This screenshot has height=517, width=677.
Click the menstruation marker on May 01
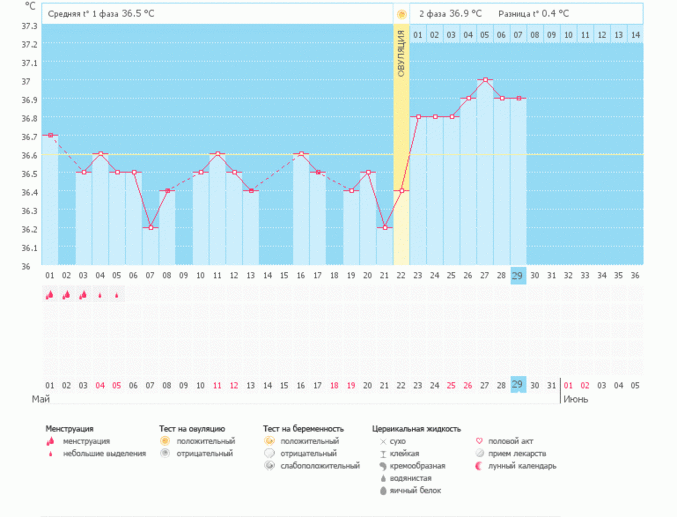(x=49, y=295)
